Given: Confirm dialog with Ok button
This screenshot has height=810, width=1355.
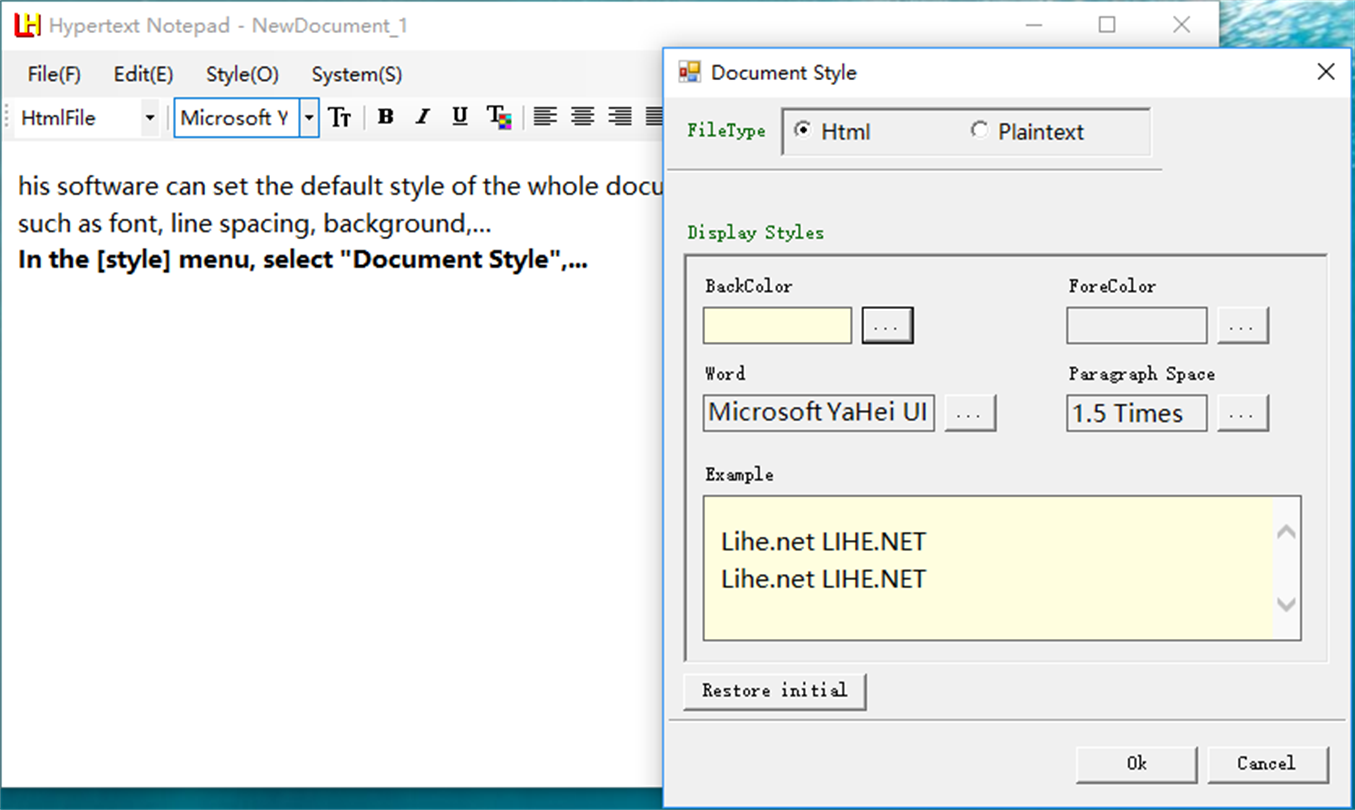Looking at the screenshot, I should 1136,763.
